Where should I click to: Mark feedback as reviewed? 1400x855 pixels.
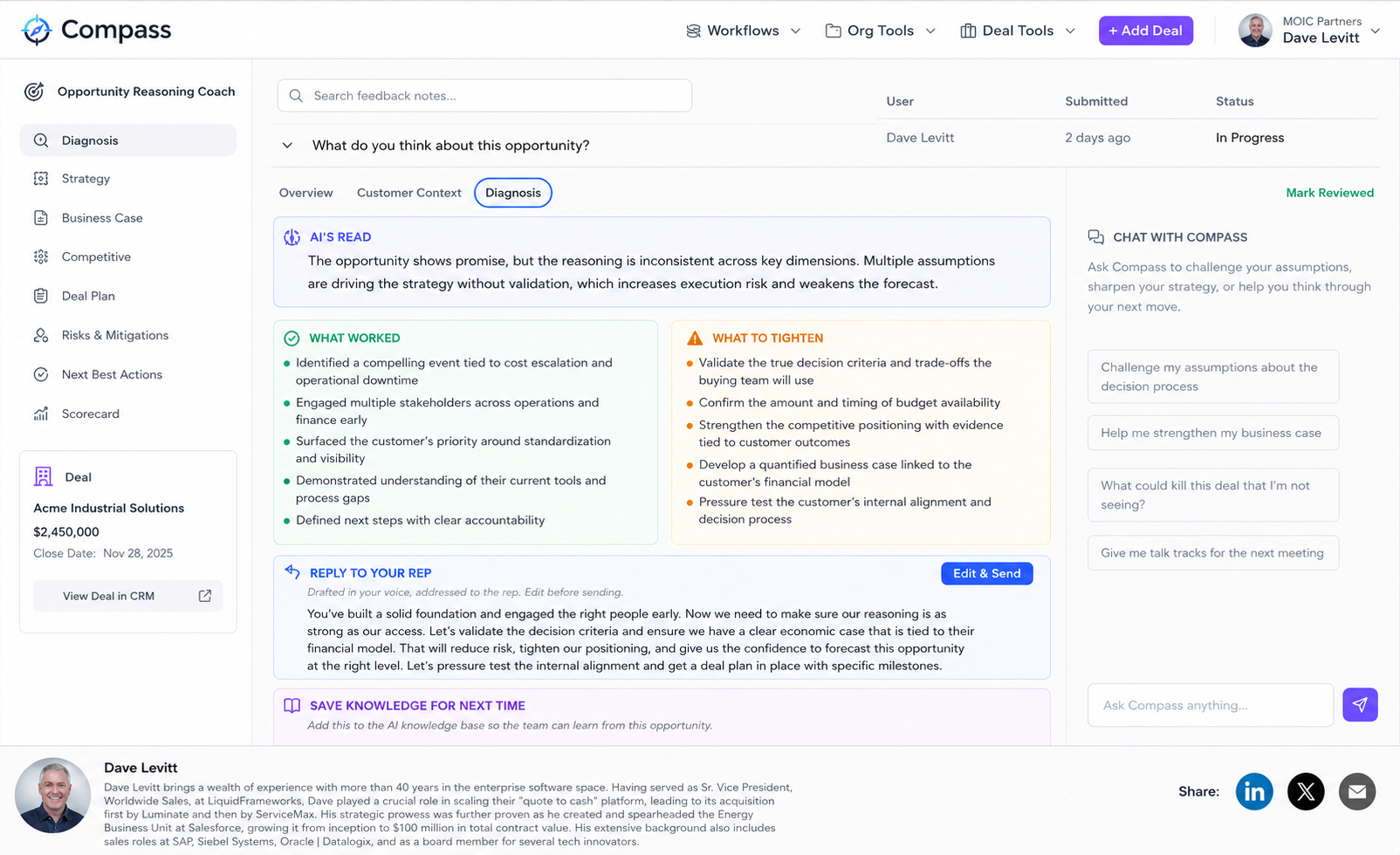[1329, 193]
